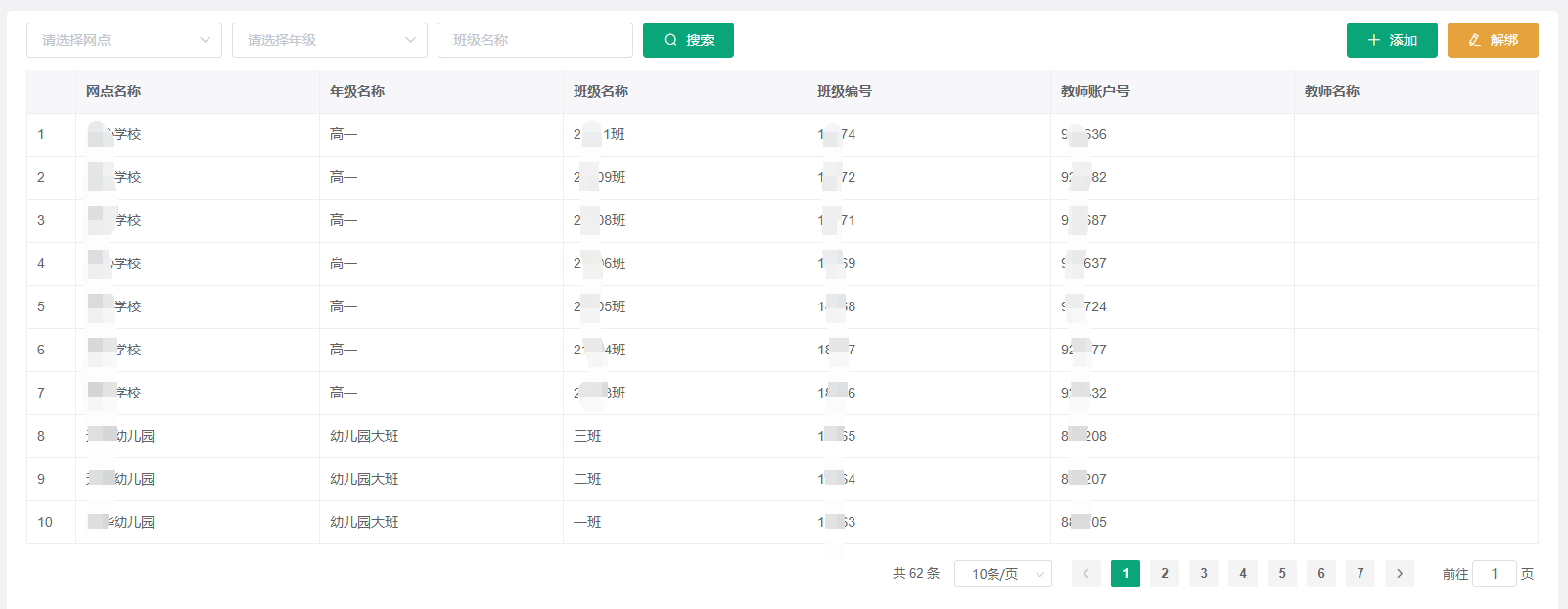
Task: Select page 4 in pagination
Action: click(x=1243, y=574)
